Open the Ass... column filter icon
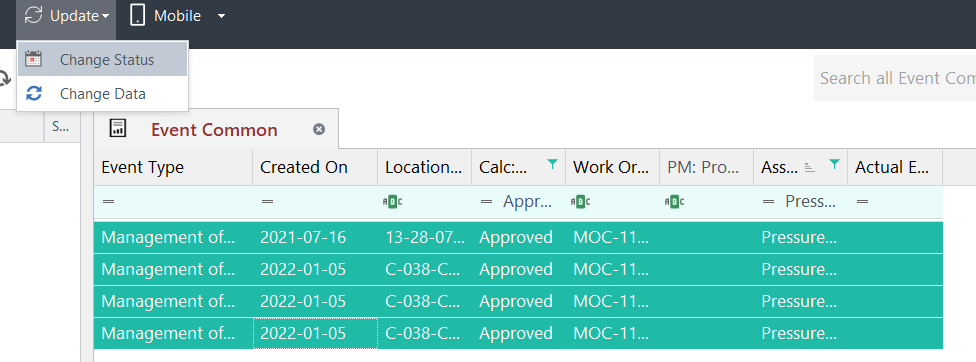The height and width of the screenshot is (362, 976). [835, 164]
